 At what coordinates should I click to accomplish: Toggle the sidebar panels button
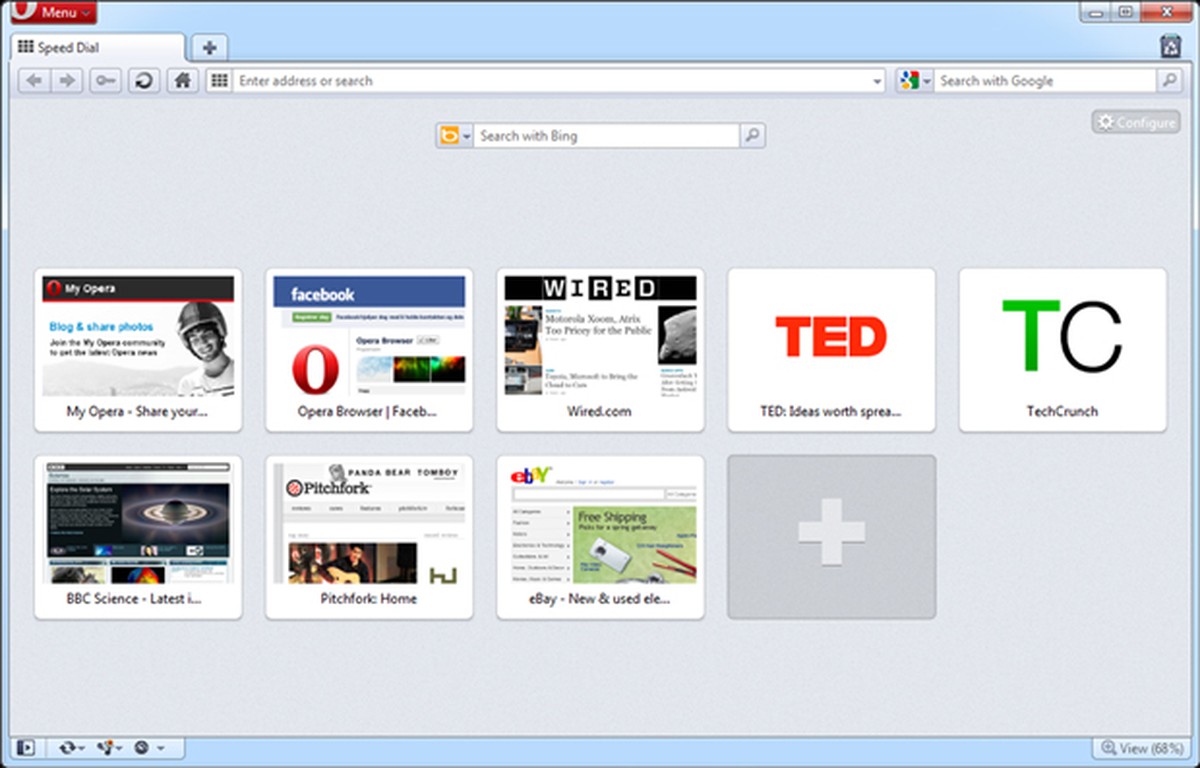click(x=27, y=747)
